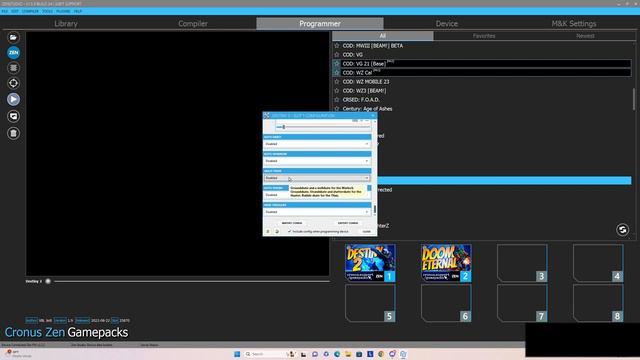Open the last Disabled dropdown above Import Config
Screen dimensions: 640x360
pos(317,212)
